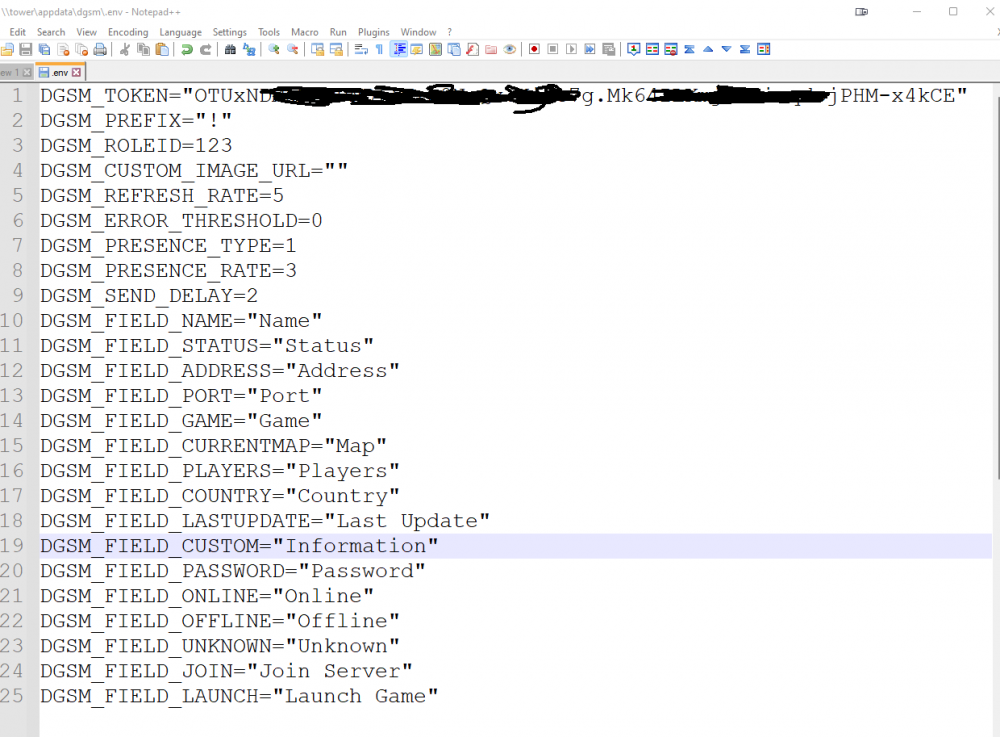This screenshot has height=737, width=1000.
Task: Click the Close document toolbar icon
Action: (x=63, y=50)
